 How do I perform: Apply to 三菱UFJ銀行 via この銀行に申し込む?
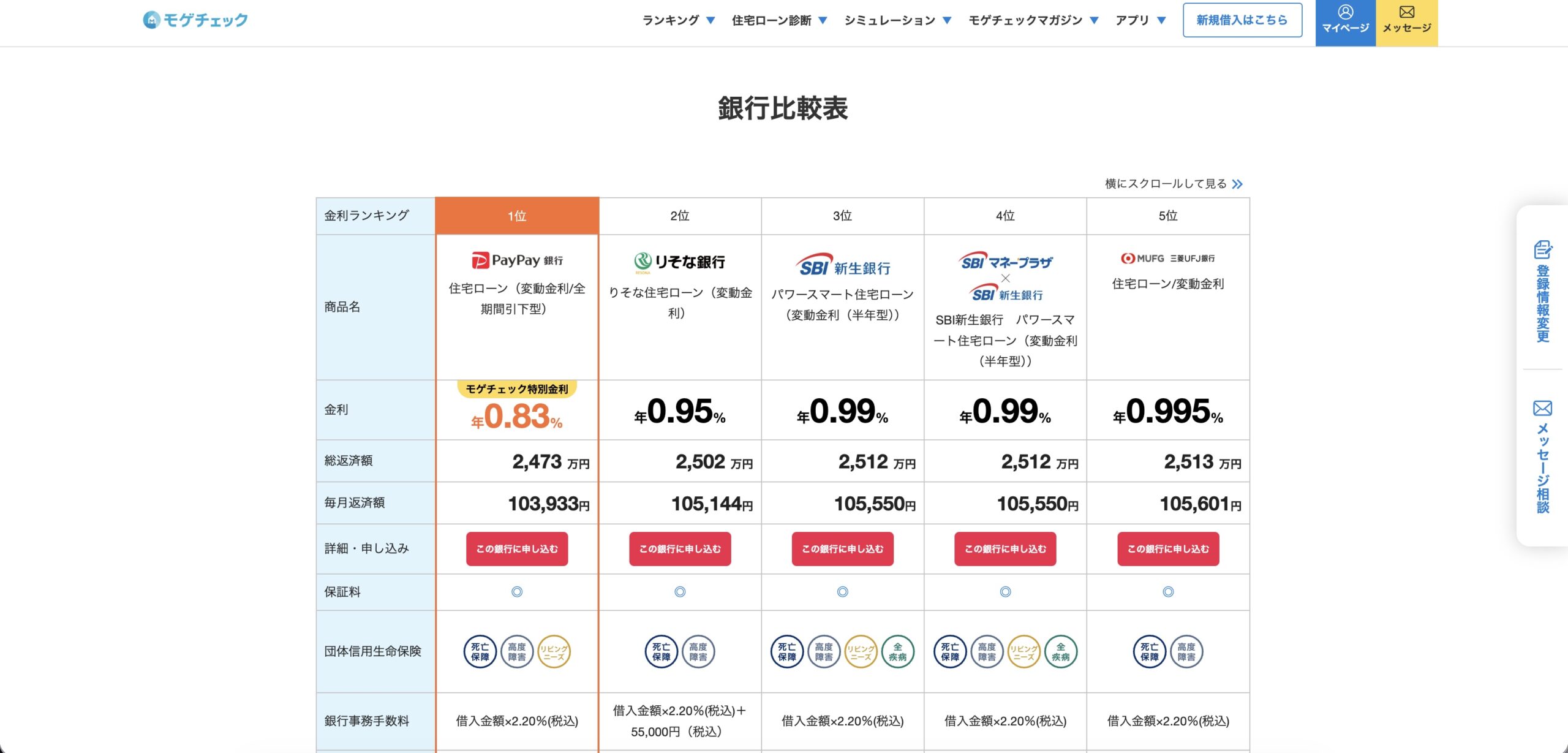[x=1168, y=549]
